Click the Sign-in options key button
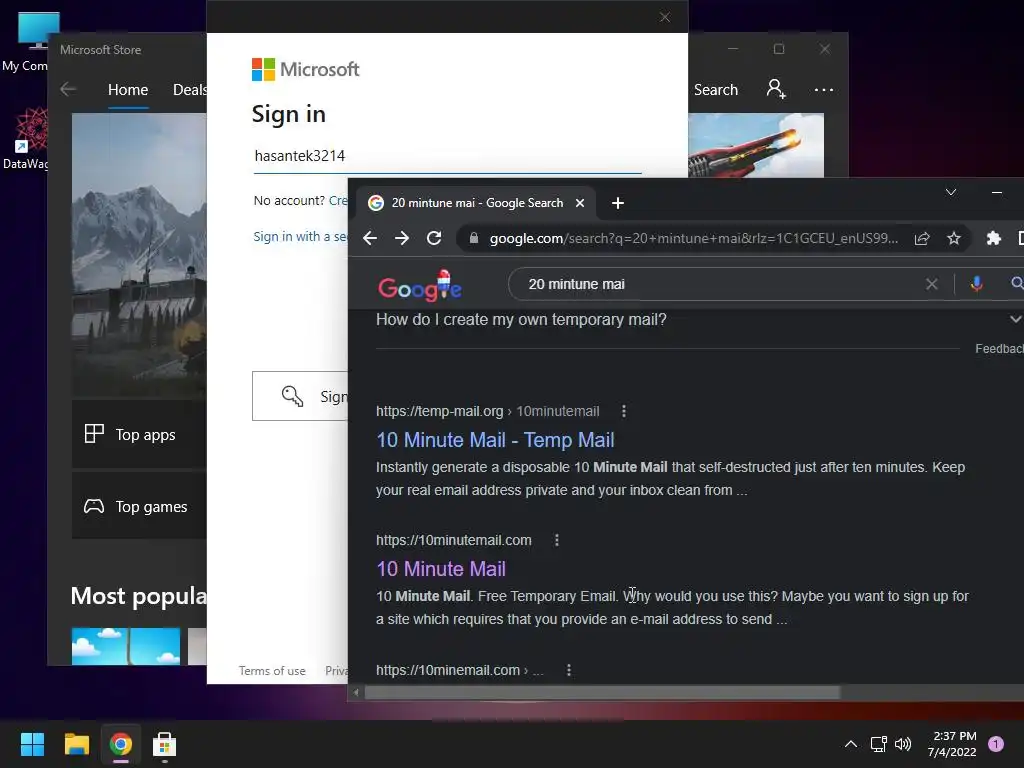 click(x=300, y=396)
